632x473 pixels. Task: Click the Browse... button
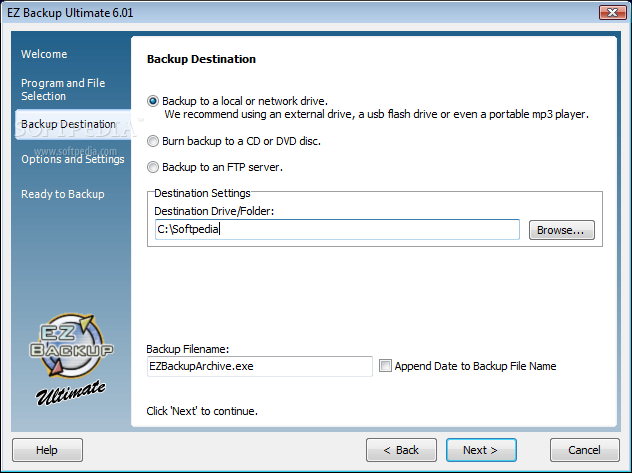coord(561,230)
